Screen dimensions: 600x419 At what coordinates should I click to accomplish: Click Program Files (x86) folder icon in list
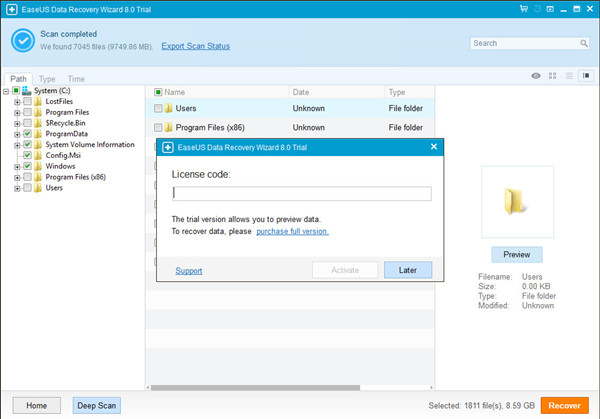pos(168,127)
